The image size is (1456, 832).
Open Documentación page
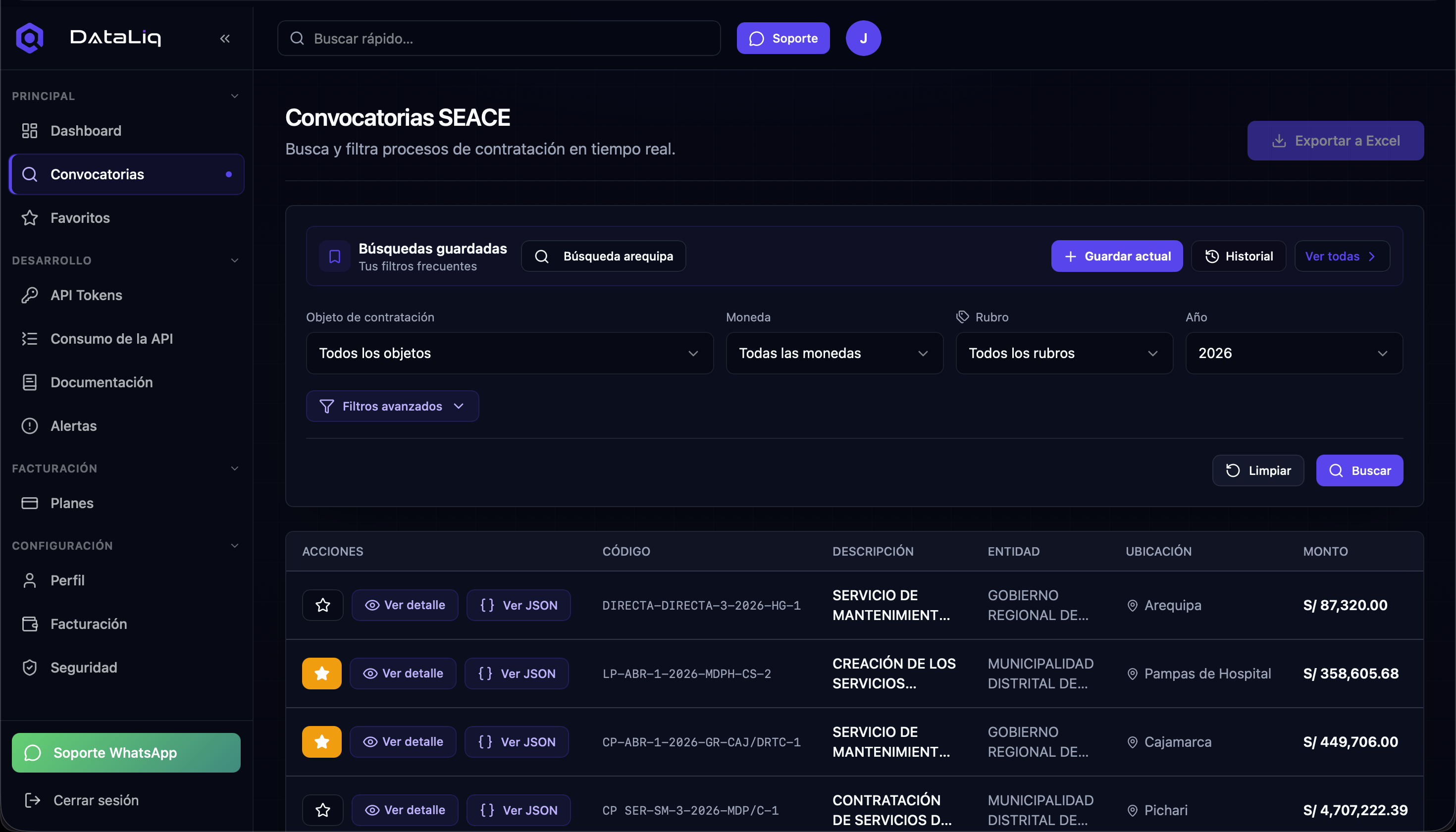[127, 382]
